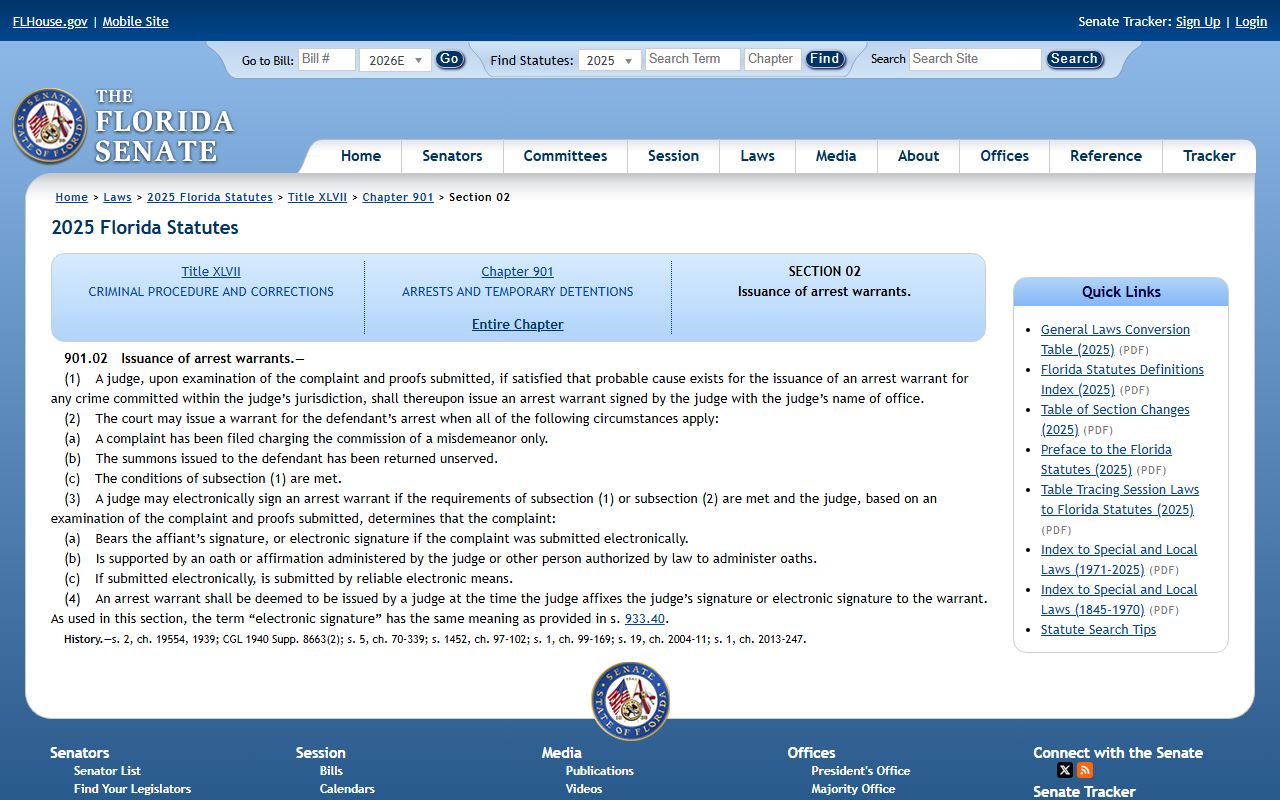The width and height of the screenshot is (1280, 800).
Task: Open the Senators menu tab
Action: click(x=452, y=156)
